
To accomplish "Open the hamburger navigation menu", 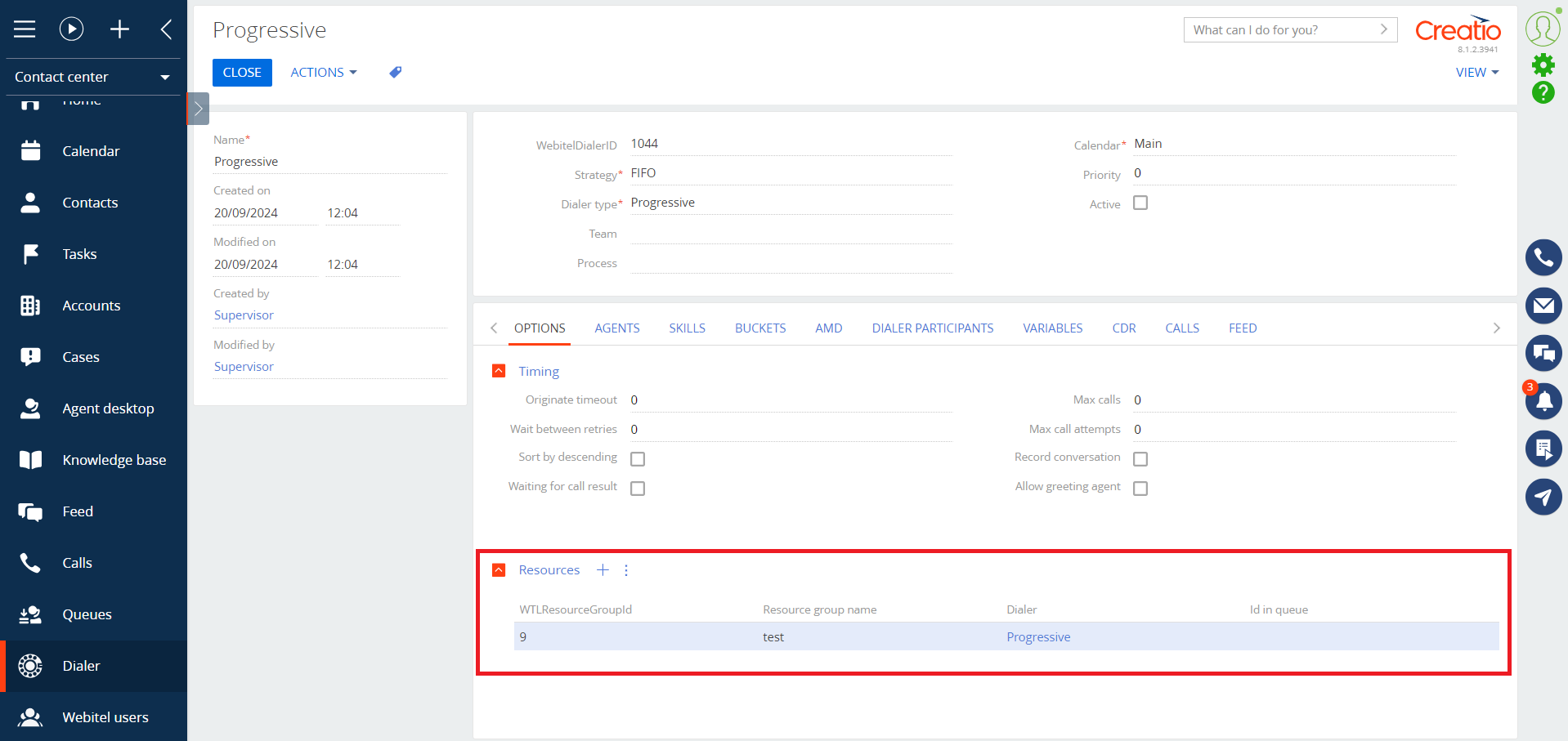I will click(x=25, y=29).
